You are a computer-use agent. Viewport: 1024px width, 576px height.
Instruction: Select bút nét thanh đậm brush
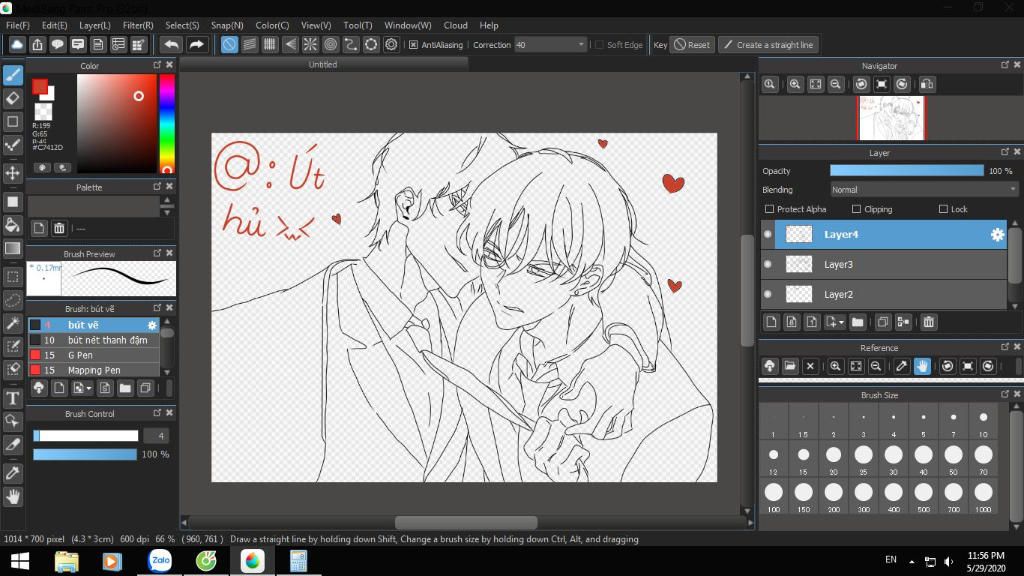click(94, 340)
